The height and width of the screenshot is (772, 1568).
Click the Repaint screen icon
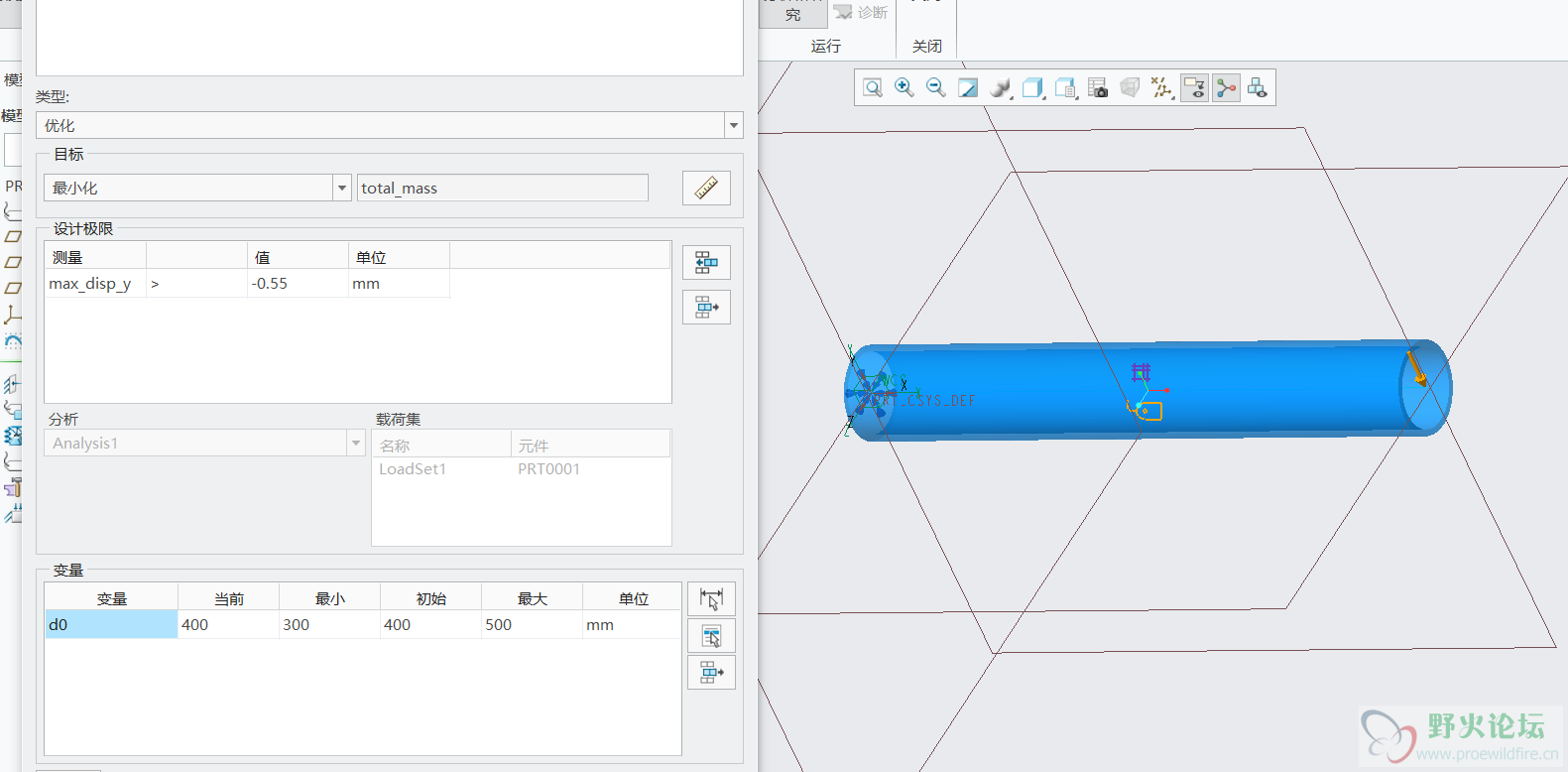tap(968, 88)
